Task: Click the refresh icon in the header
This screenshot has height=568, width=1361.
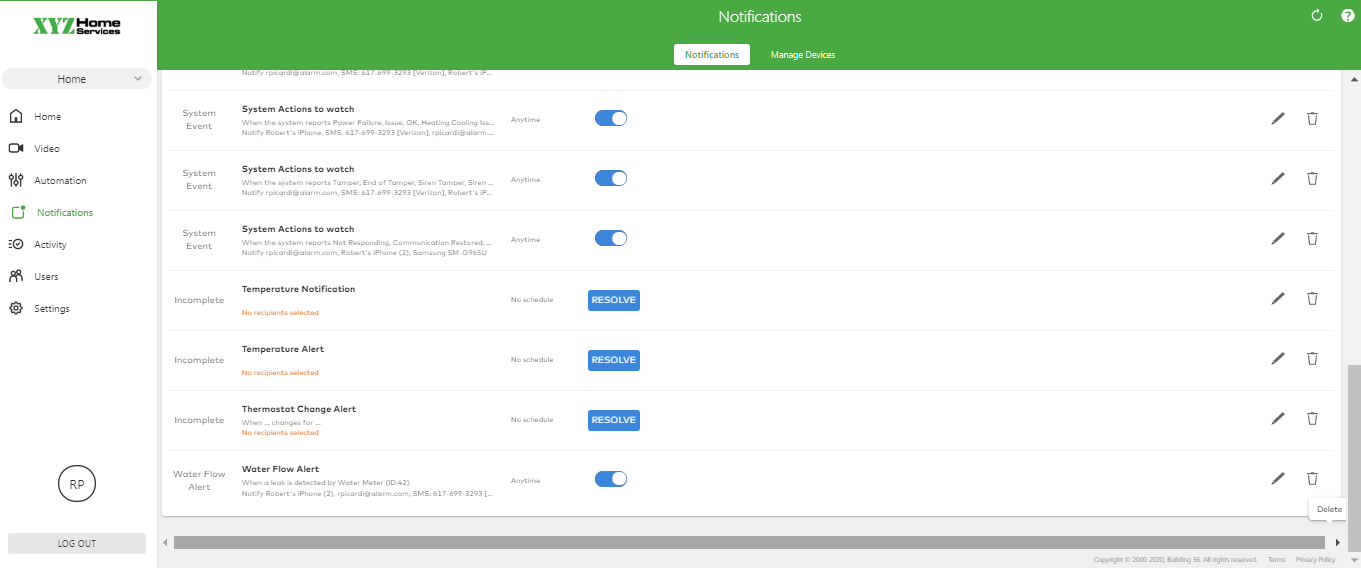Action: point(1317,16)
